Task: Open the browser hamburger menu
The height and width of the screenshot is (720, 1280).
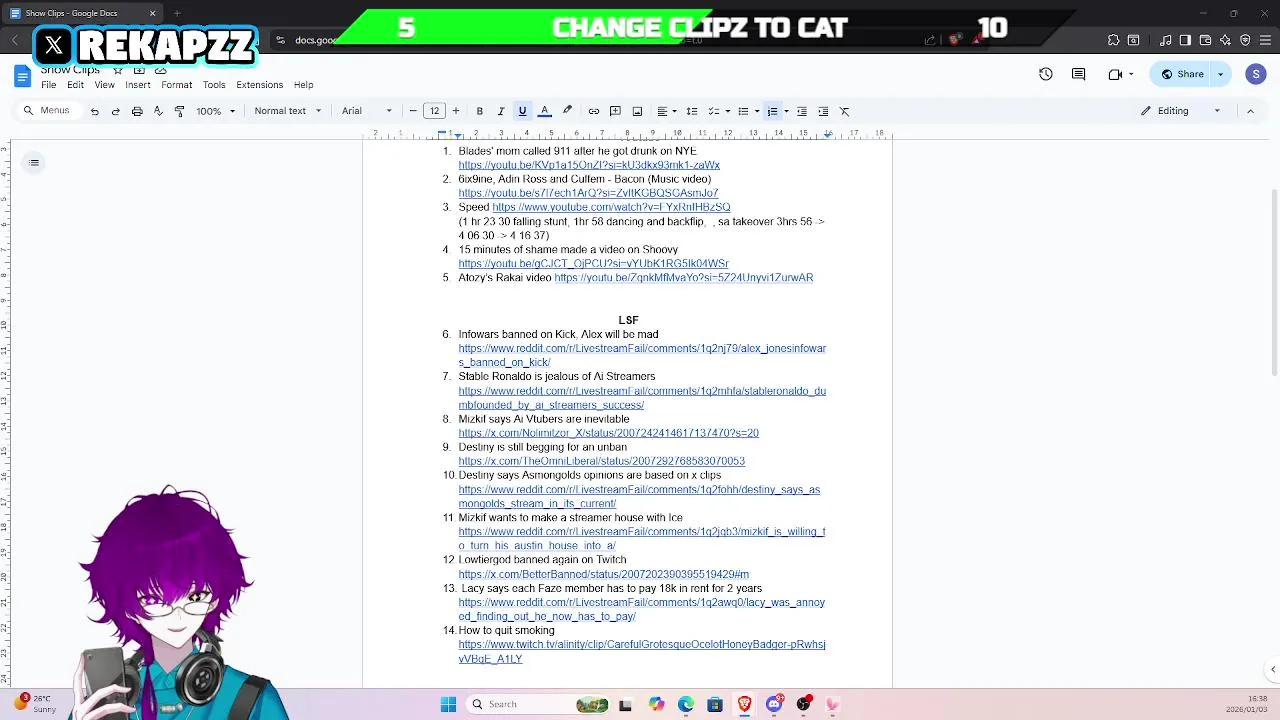Action: tap(1265, 40)
